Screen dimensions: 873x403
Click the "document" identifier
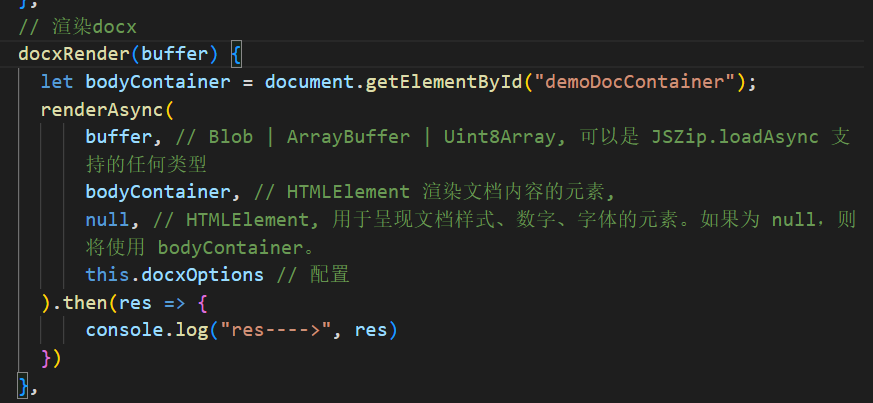(x=309, y=82)
